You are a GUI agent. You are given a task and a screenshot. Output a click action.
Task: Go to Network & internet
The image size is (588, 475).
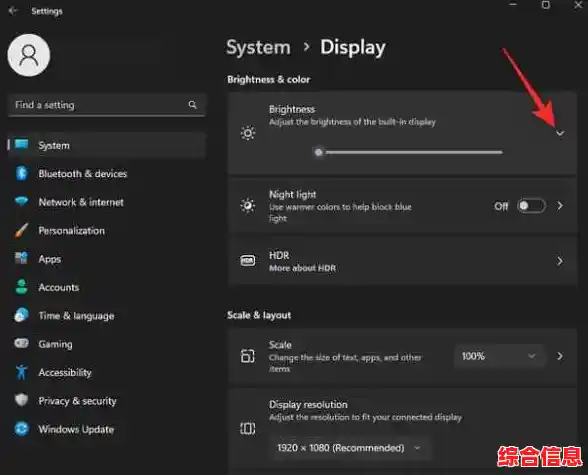(x=107, y=202)
